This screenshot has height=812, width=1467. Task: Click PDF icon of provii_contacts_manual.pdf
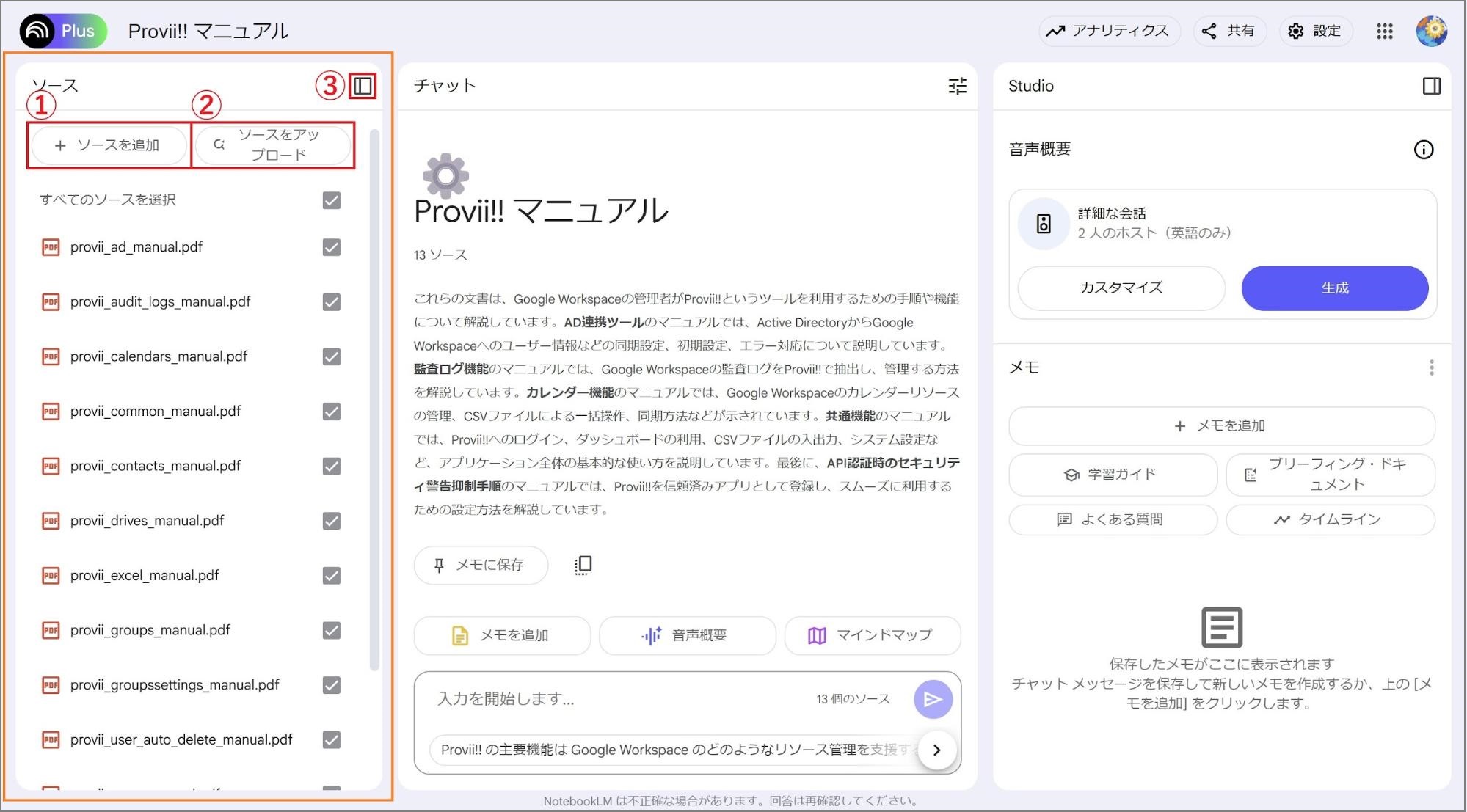[51, 467]
